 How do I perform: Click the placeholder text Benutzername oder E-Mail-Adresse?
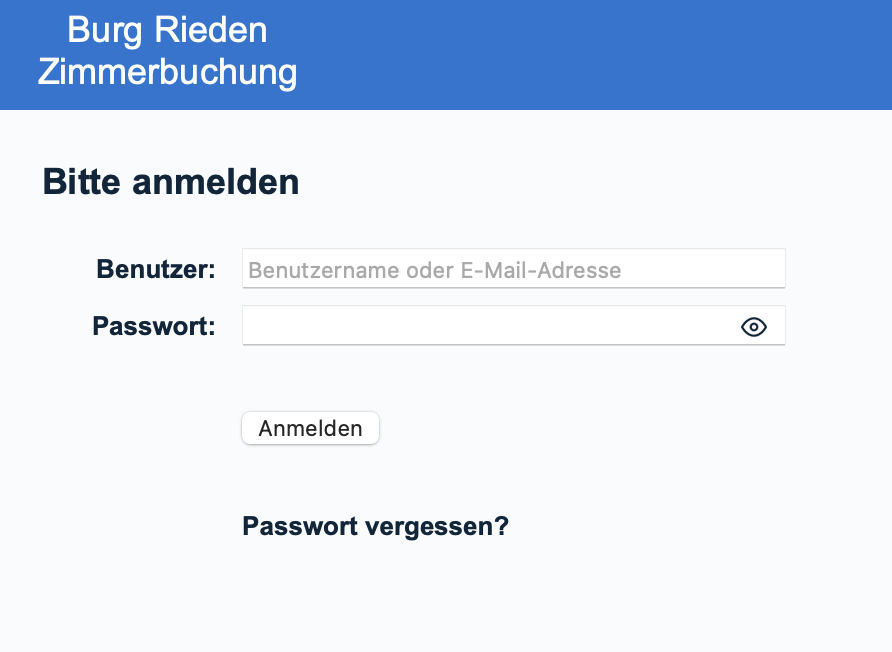[x=435, y=270]
